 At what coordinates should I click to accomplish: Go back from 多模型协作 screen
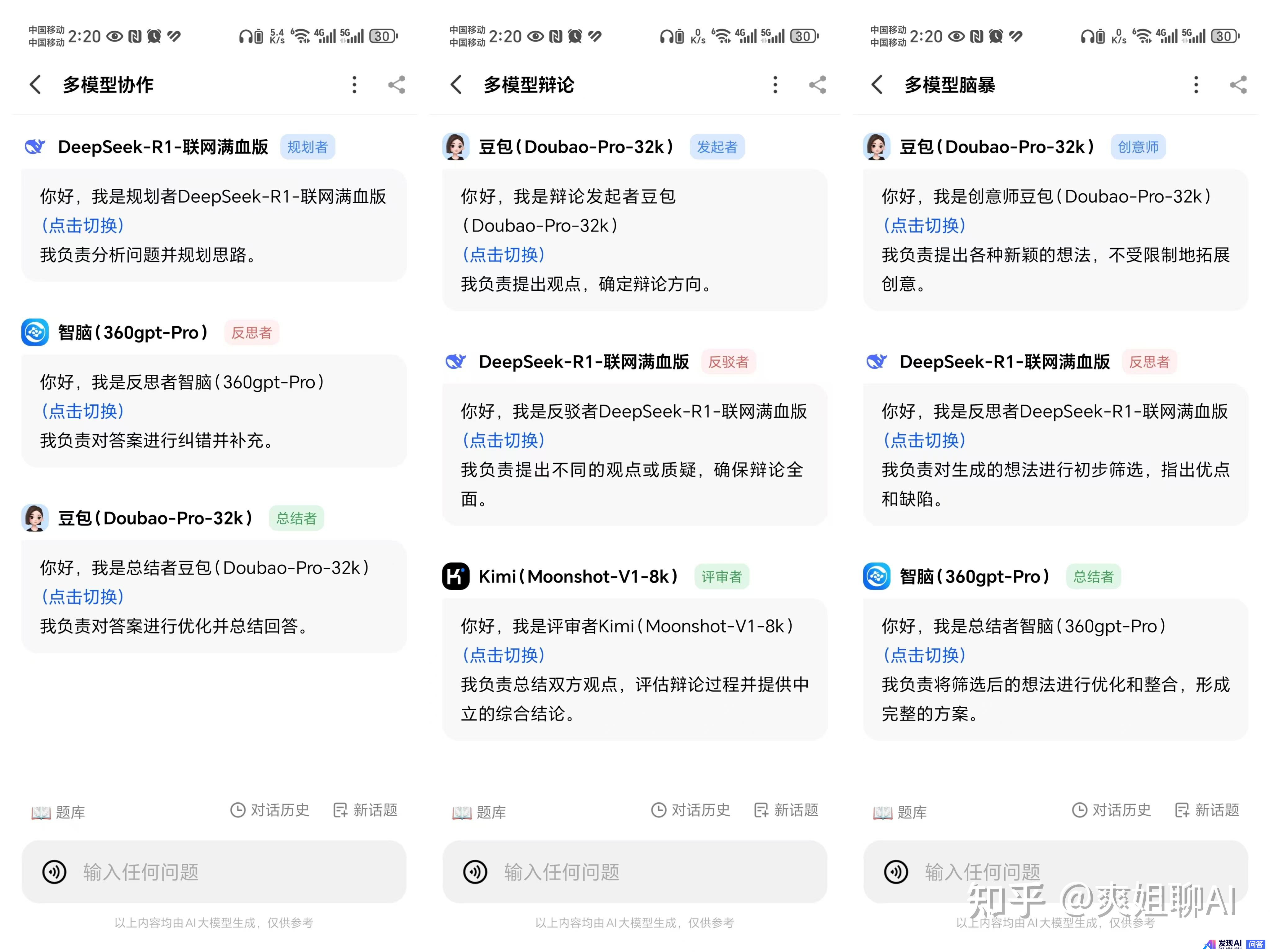point(35,85)
